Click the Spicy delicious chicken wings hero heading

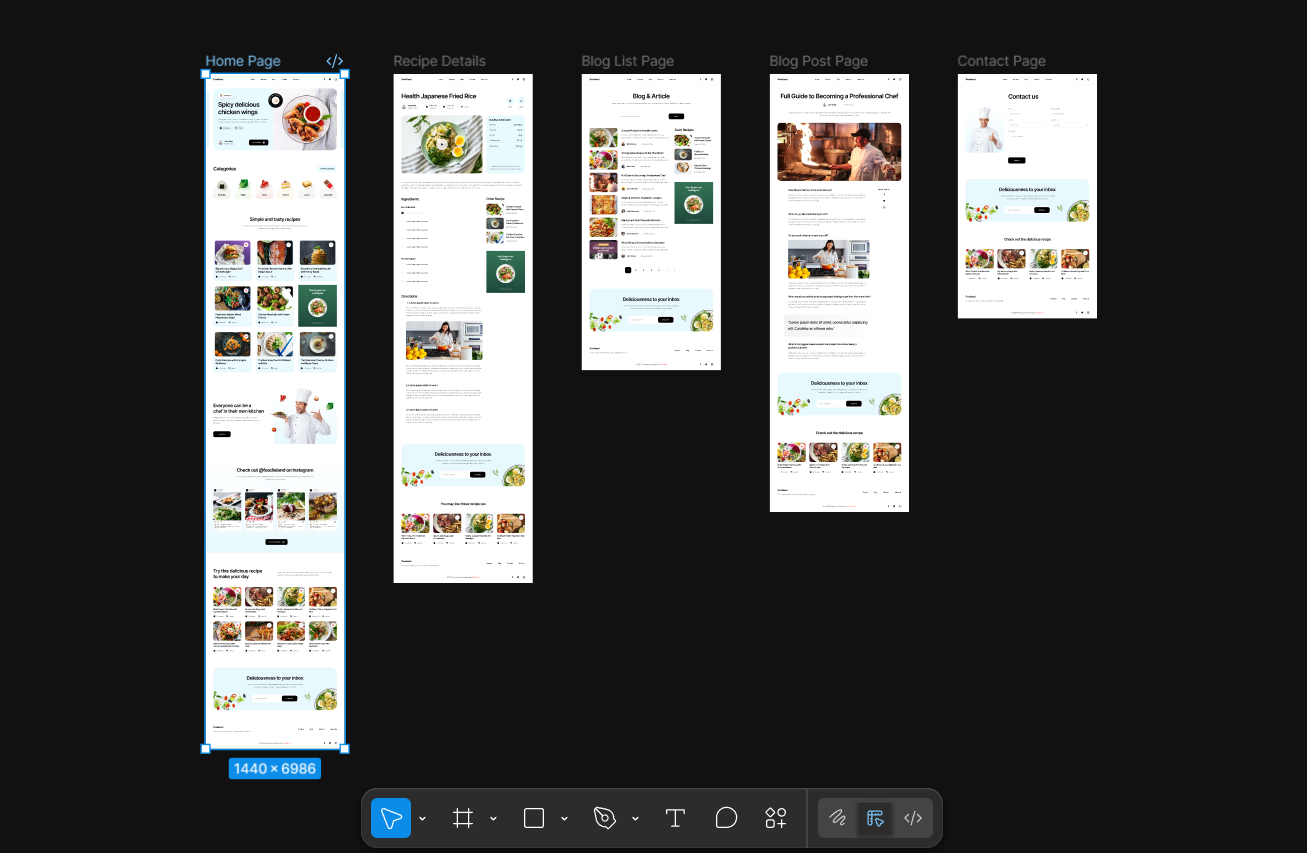239,108
